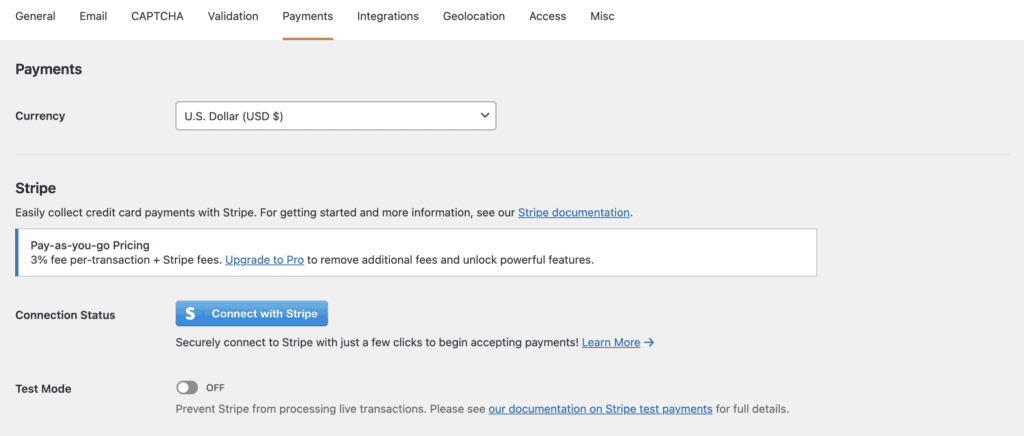Go to the Validation tab

(233, 16)
